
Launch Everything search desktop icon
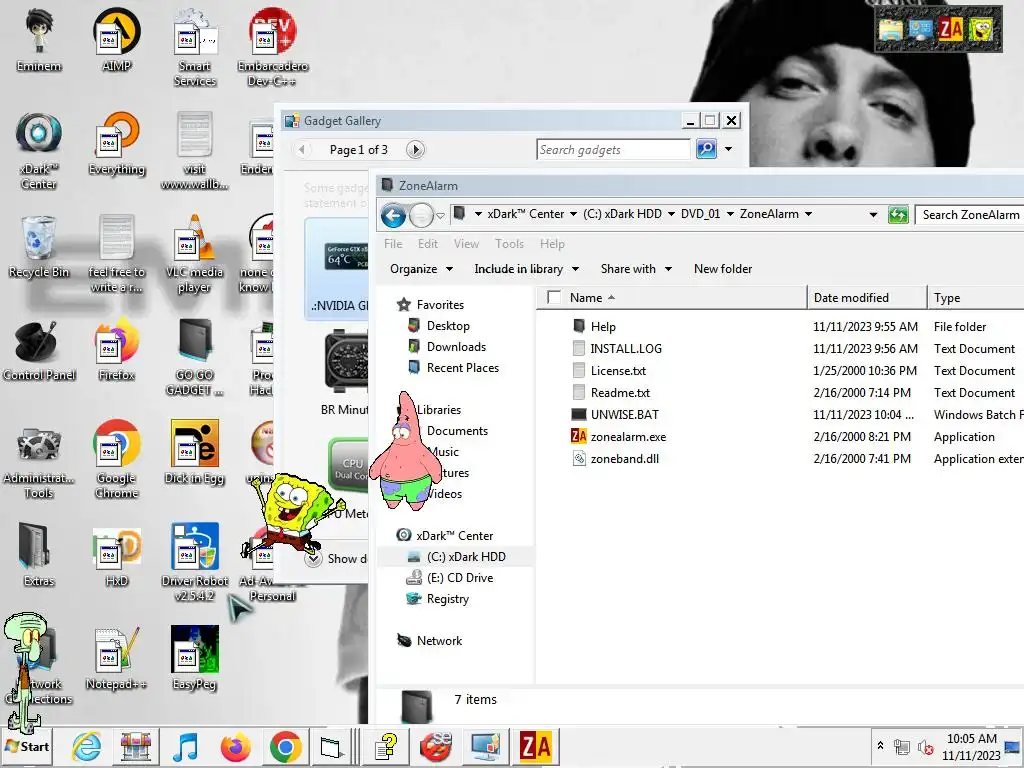116,144
